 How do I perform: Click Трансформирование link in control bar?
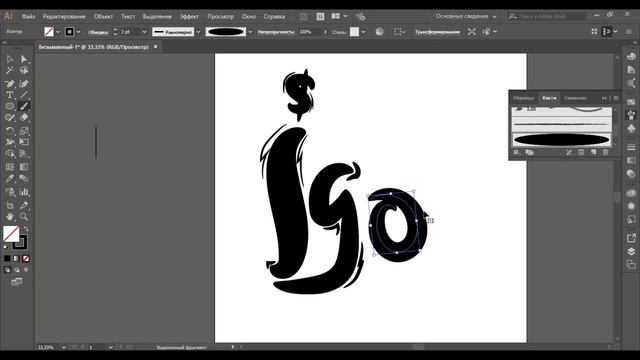[x=437, y=32]
